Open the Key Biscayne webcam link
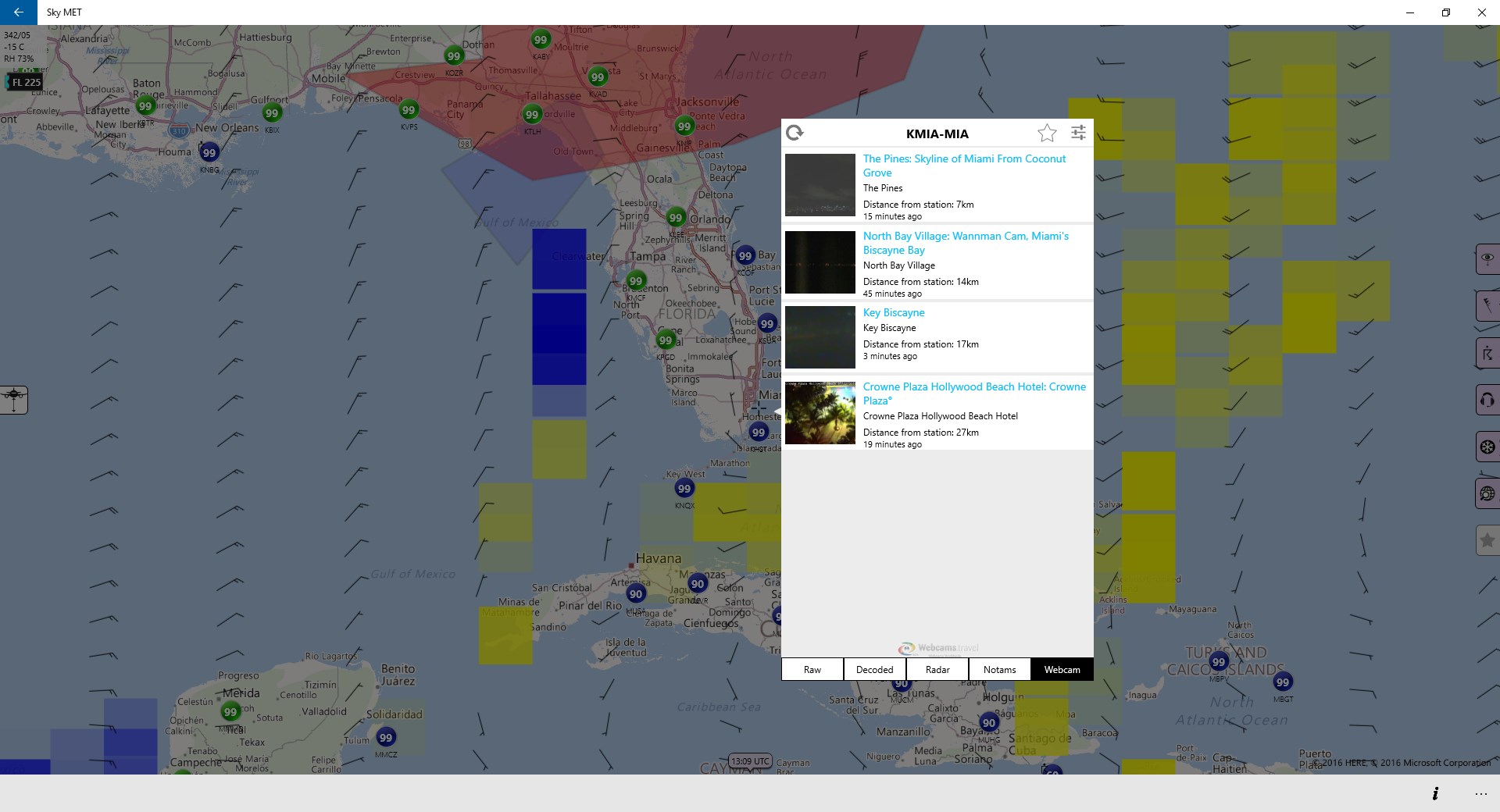The image size is (1500, 812). click(894, 312)
